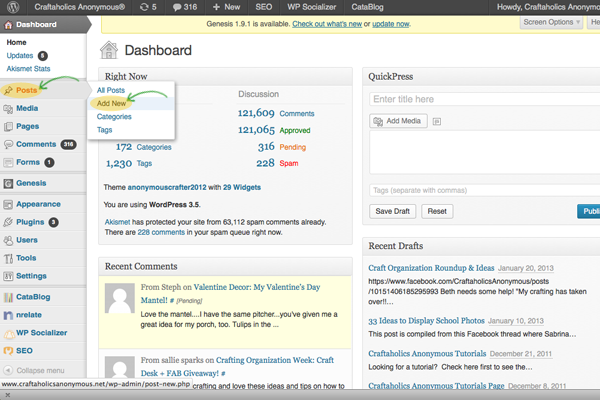Collapse the sidebar menu
This screenshot has height=400, width=600.
point(40,370)
